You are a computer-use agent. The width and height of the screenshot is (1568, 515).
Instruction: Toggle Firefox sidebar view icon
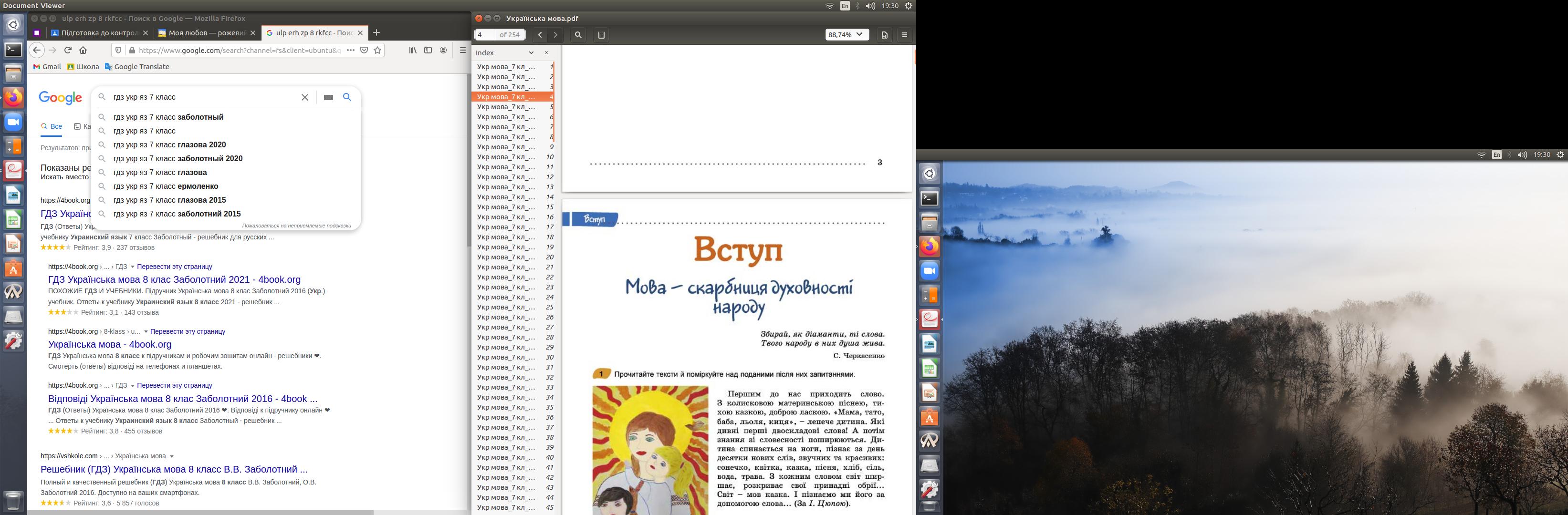tap(428, 51)
